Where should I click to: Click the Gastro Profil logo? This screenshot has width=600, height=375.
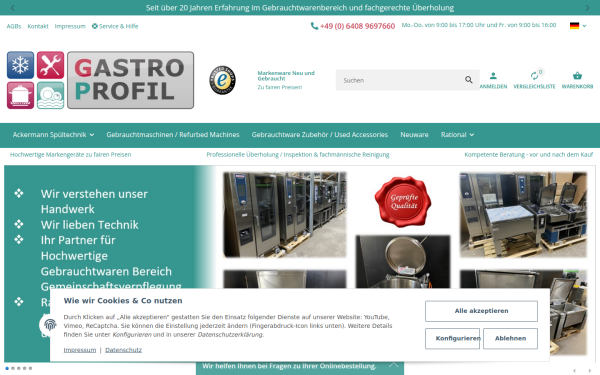100,80
